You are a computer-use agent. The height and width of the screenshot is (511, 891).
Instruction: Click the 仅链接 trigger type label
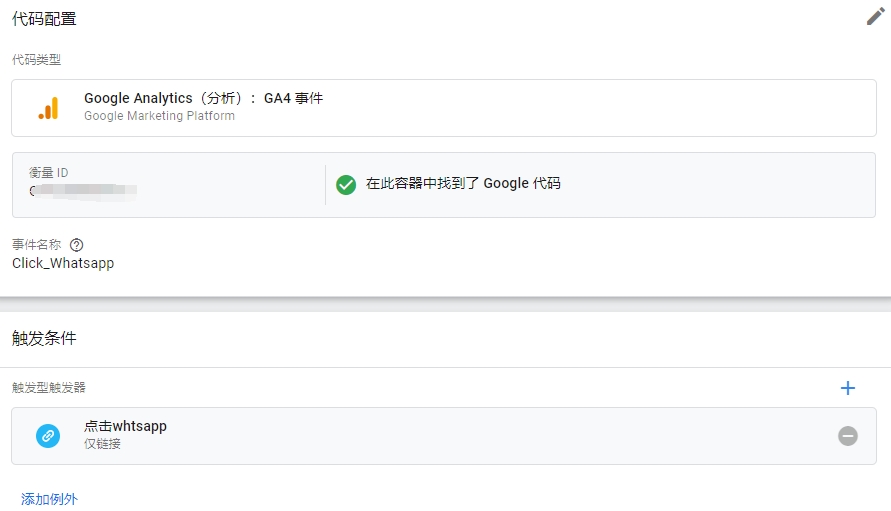pos(102,444)
